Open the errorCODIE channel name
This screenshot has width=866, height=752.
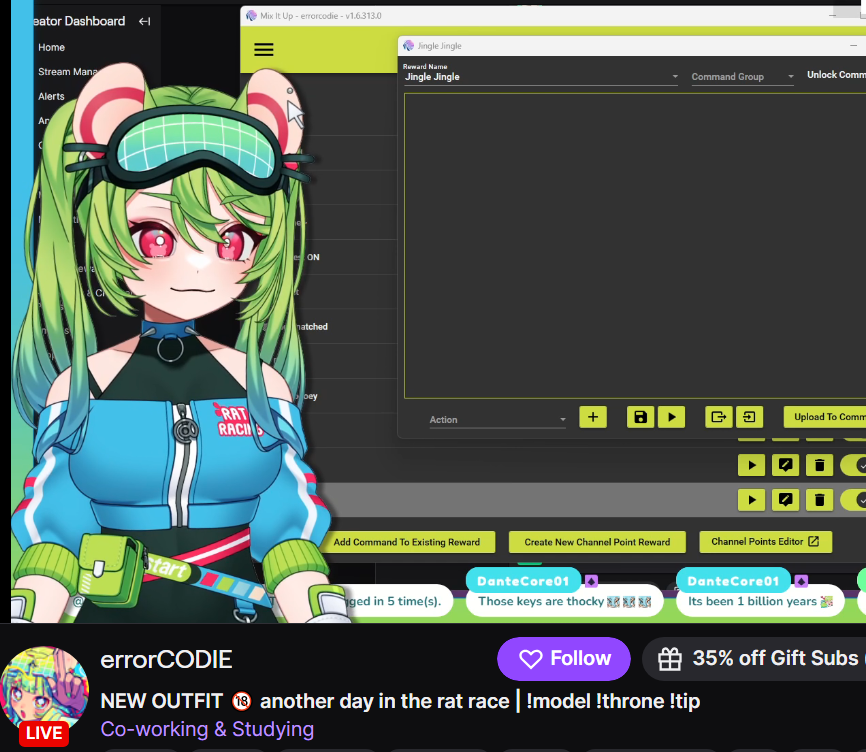click(166, 660)
